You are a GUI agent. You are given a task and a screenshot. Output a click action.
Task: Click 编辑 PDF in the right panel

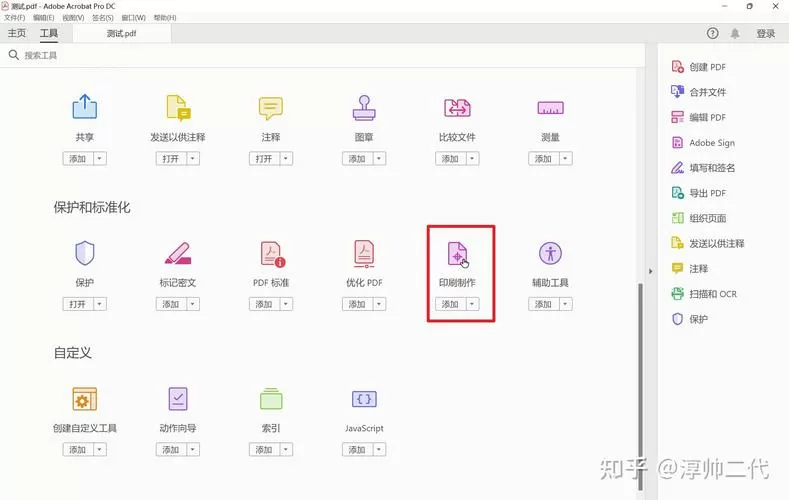pyautogui.click(x=698, y=117)
